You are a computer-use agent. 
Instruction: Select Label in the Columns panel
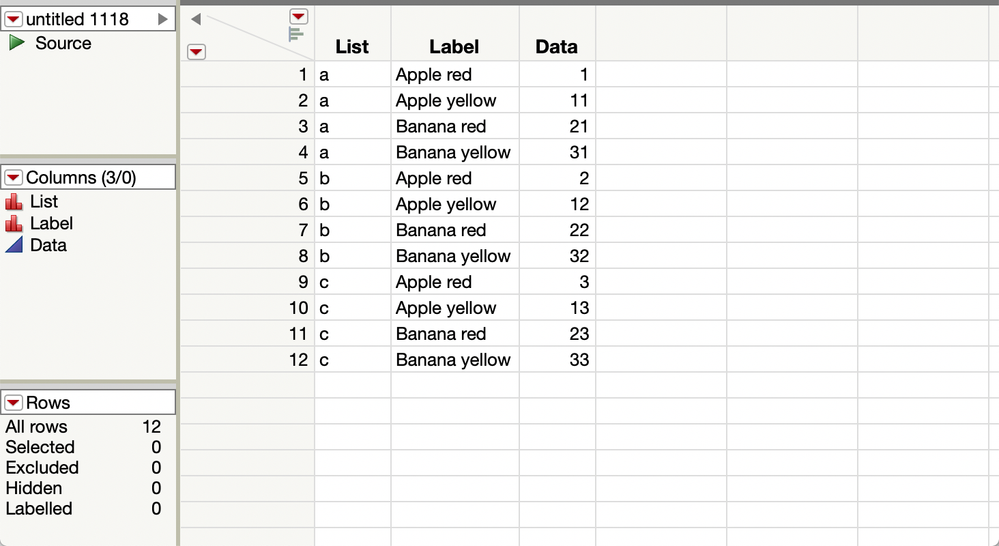point(52,224)
